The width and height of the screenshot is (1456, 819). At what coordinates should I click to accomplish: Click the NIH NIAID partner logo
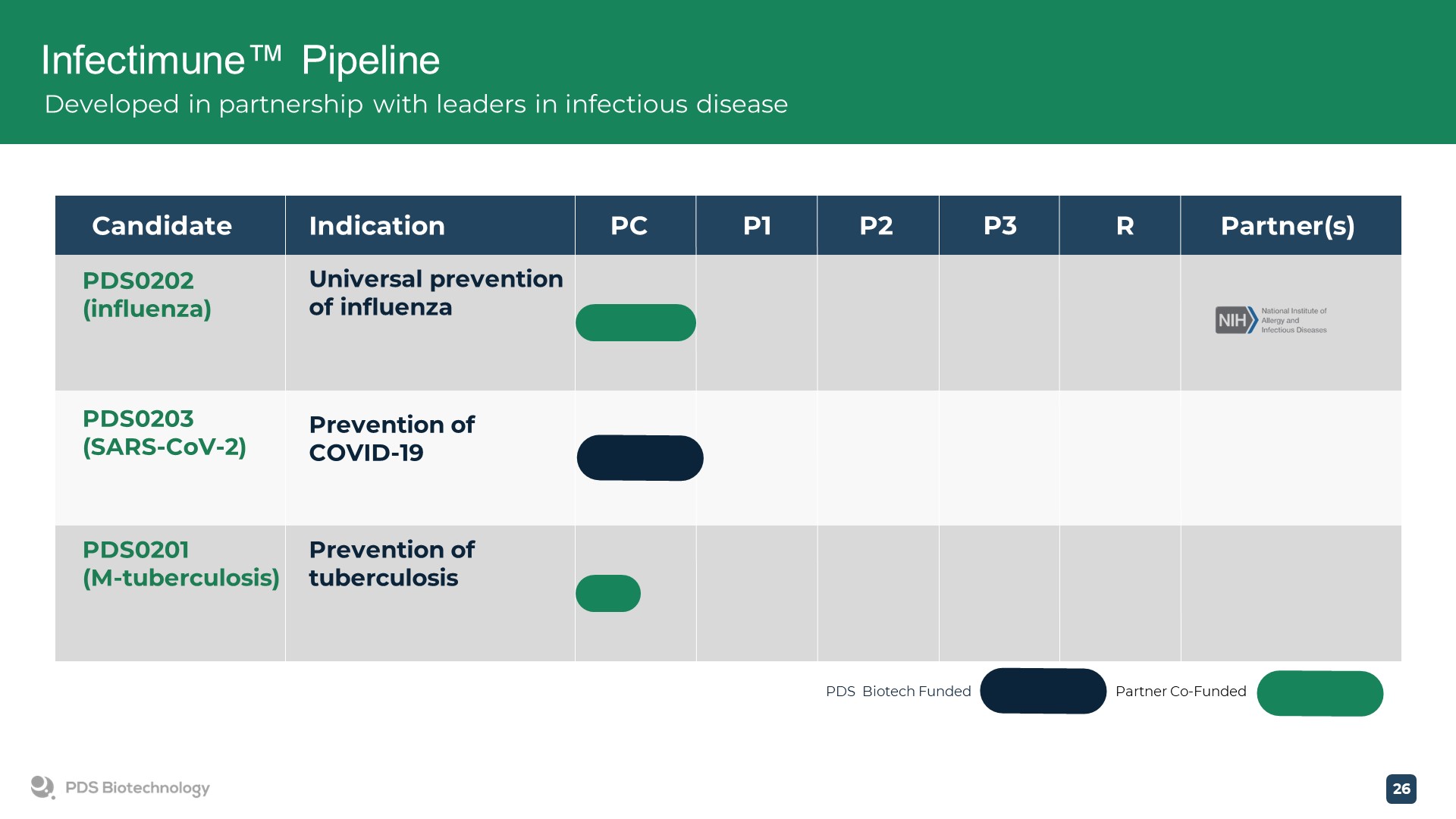pos(1271,320)
